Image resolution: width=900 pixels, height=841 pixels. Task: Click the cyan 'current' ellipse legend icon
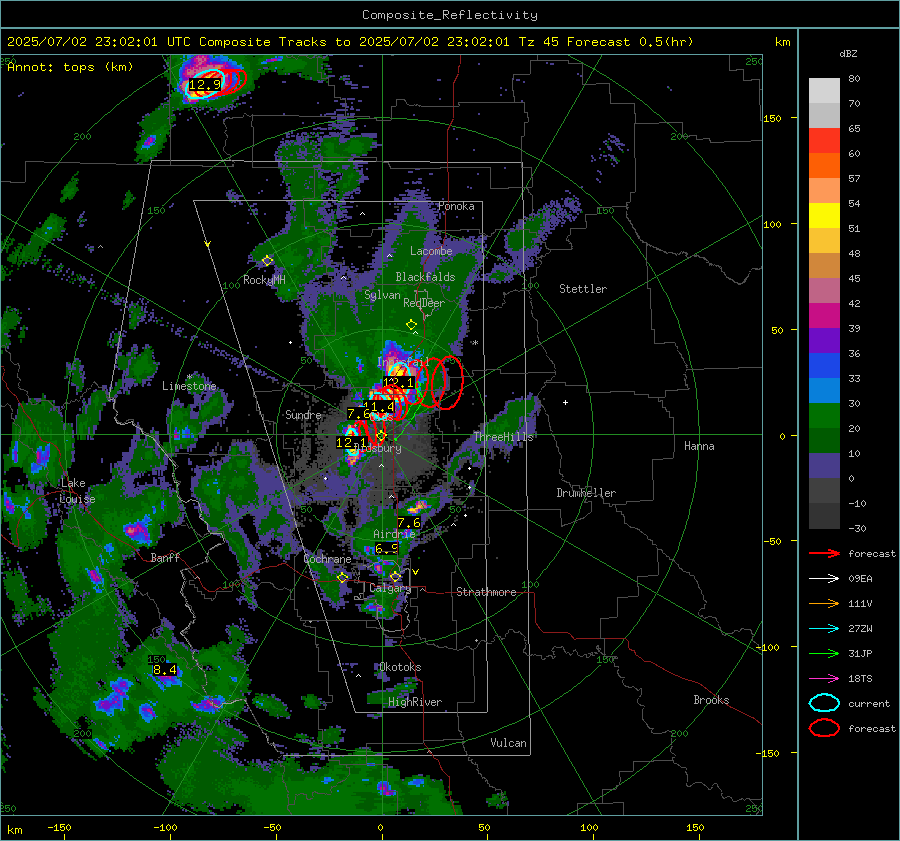pos(824,703)
